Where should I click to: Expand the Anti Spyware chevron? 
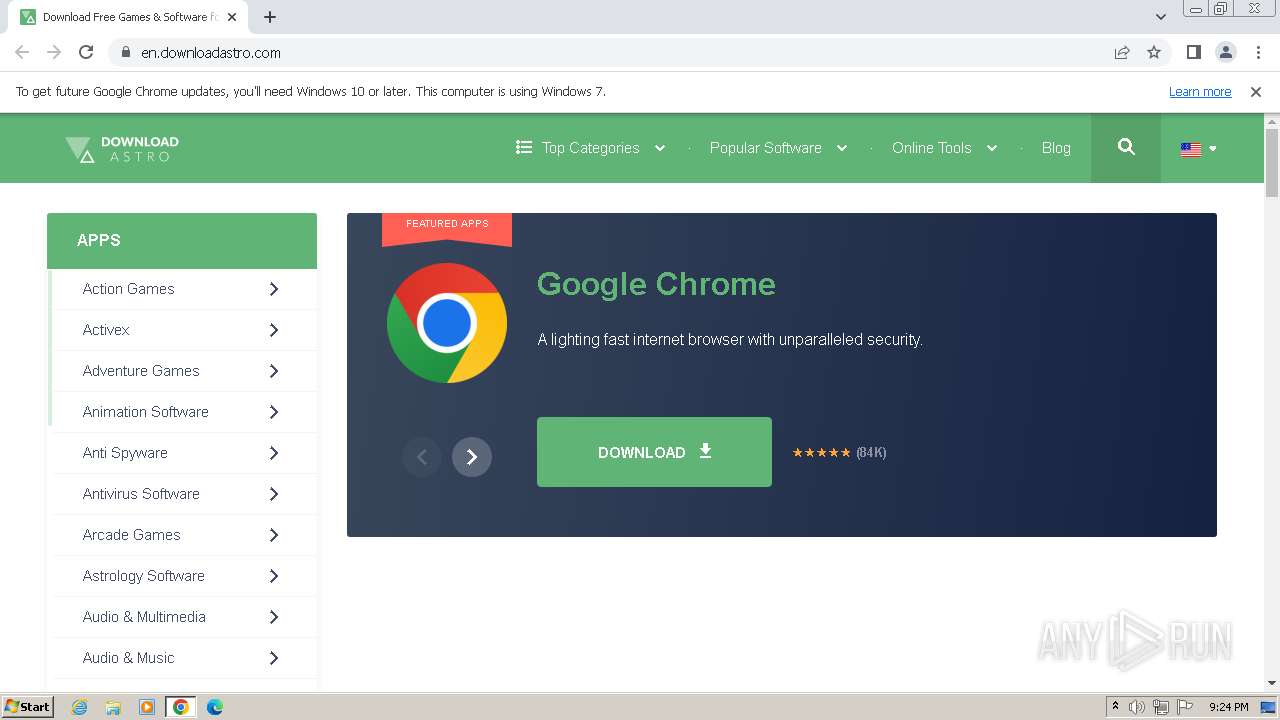pyautogui.click(x=274, y=453)
